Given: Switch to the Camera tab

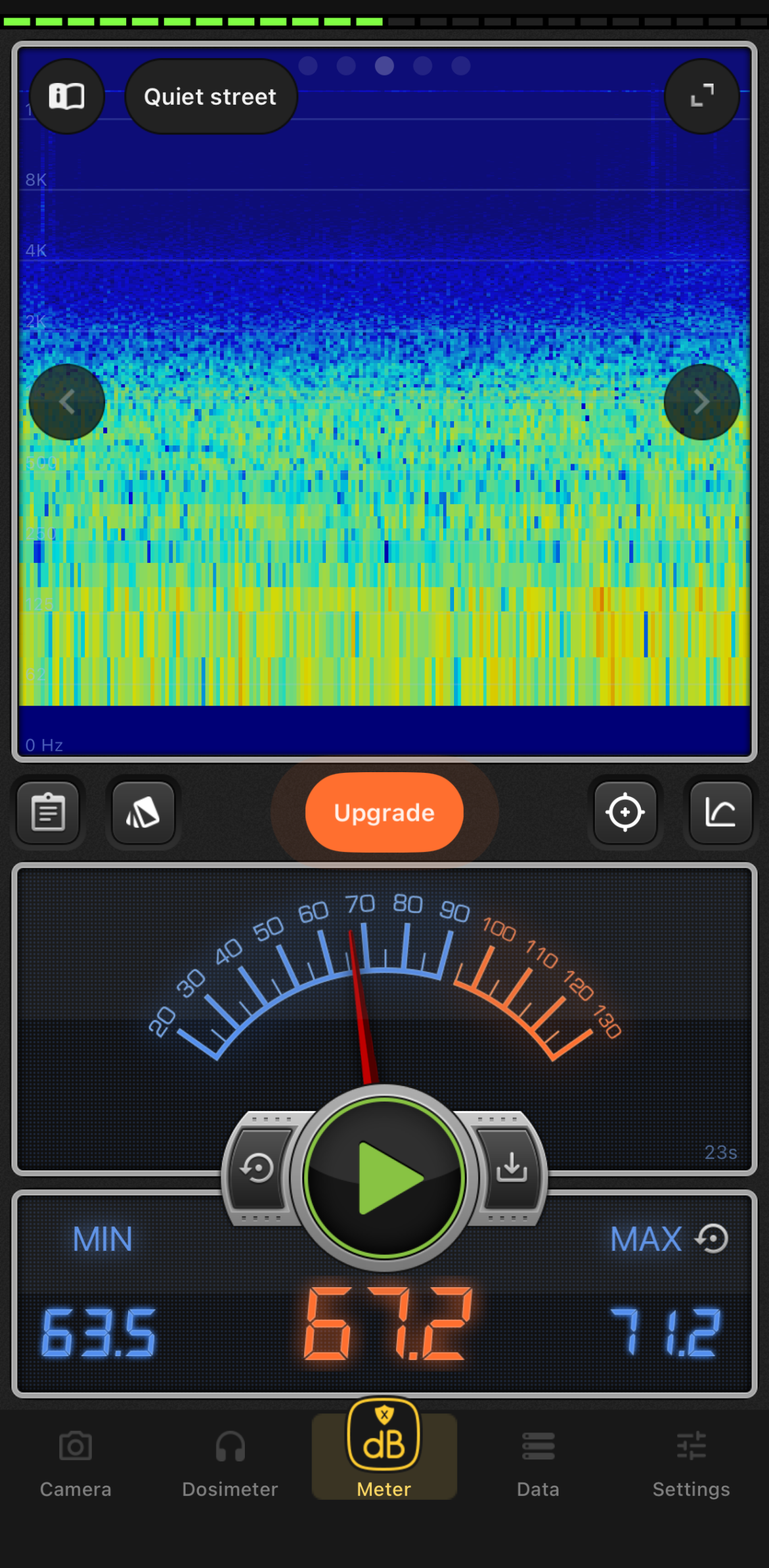Looking at the screenshot, I should [x=76, y=1461].
